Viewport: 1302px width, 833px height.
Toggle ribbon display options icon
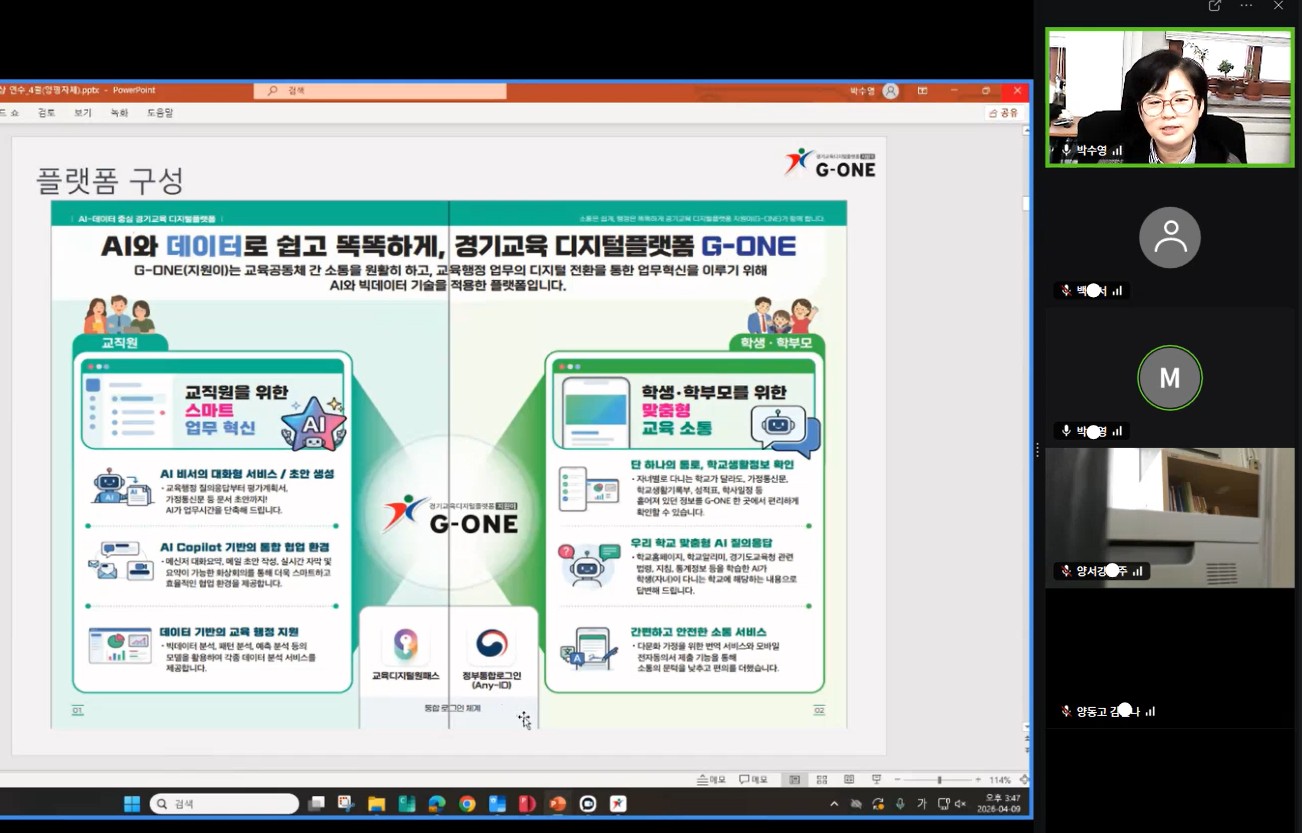(922, 91)
